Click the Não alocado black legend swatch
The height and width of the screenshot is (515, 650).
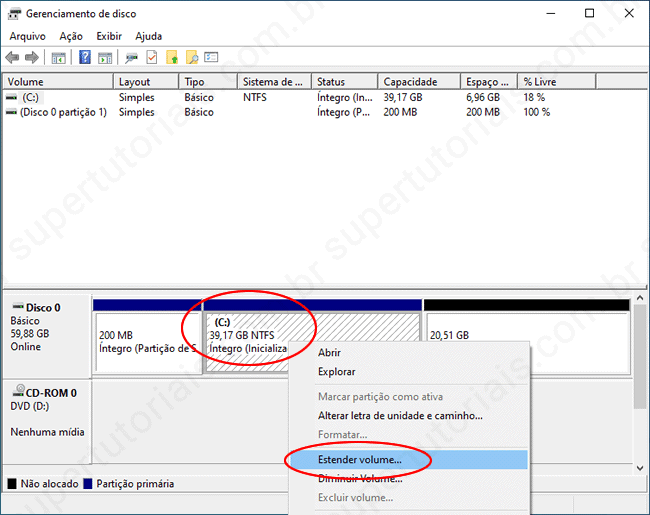tap(12, 483)
